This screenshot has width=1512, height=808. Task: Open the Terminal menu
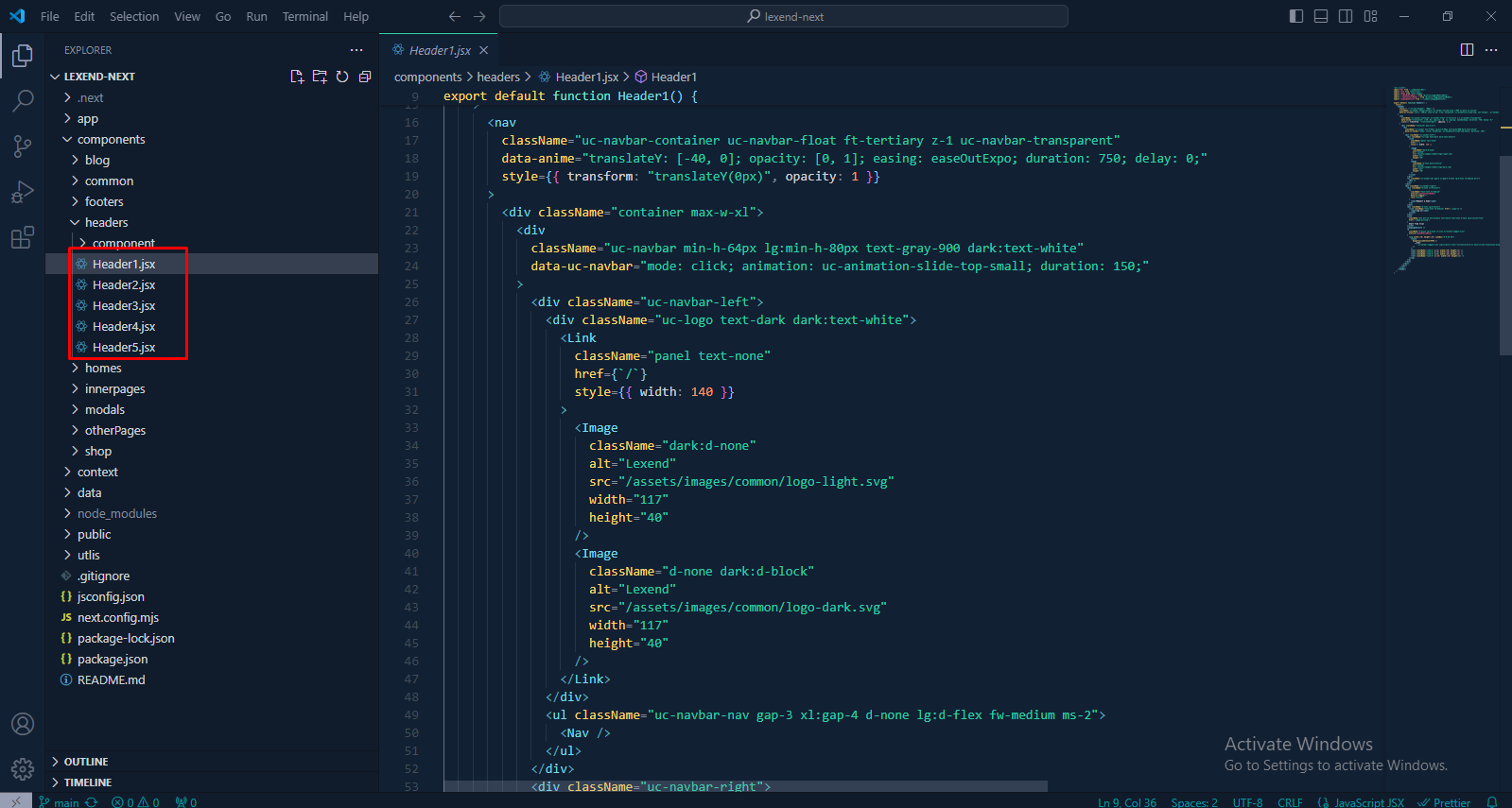tap(304, 16)
